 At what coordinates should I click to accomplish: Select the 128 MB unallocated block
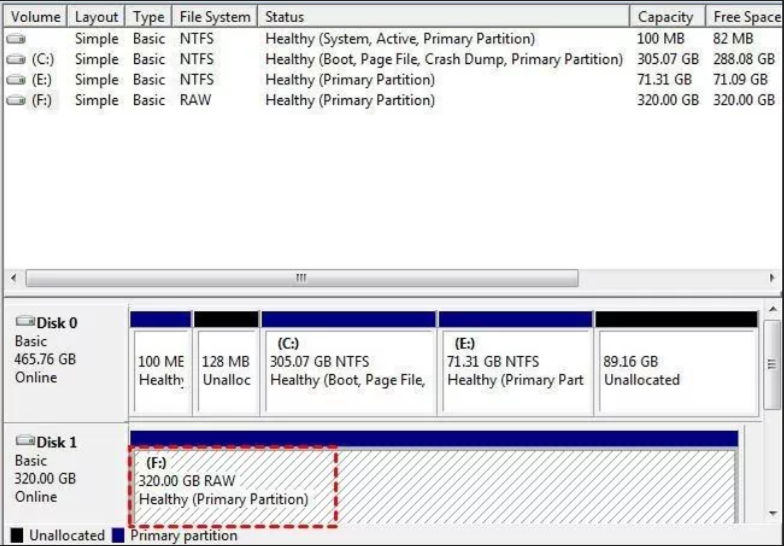click(x=225, y=371)
